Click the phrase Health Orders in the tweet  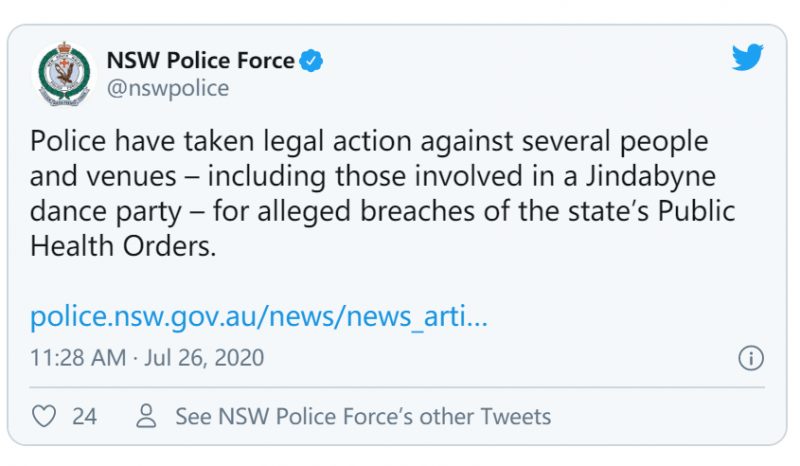tap(123, 247)
